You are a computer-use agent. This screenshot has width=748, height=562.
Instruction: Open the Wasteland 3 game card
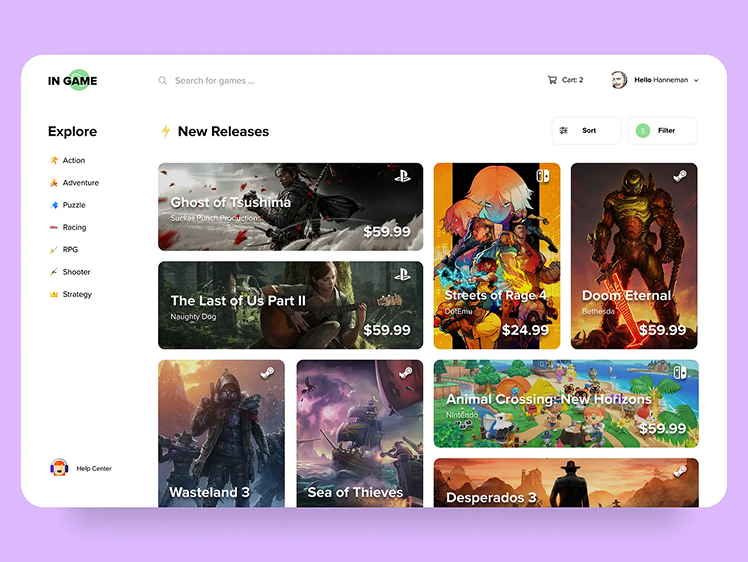(221, 433)
